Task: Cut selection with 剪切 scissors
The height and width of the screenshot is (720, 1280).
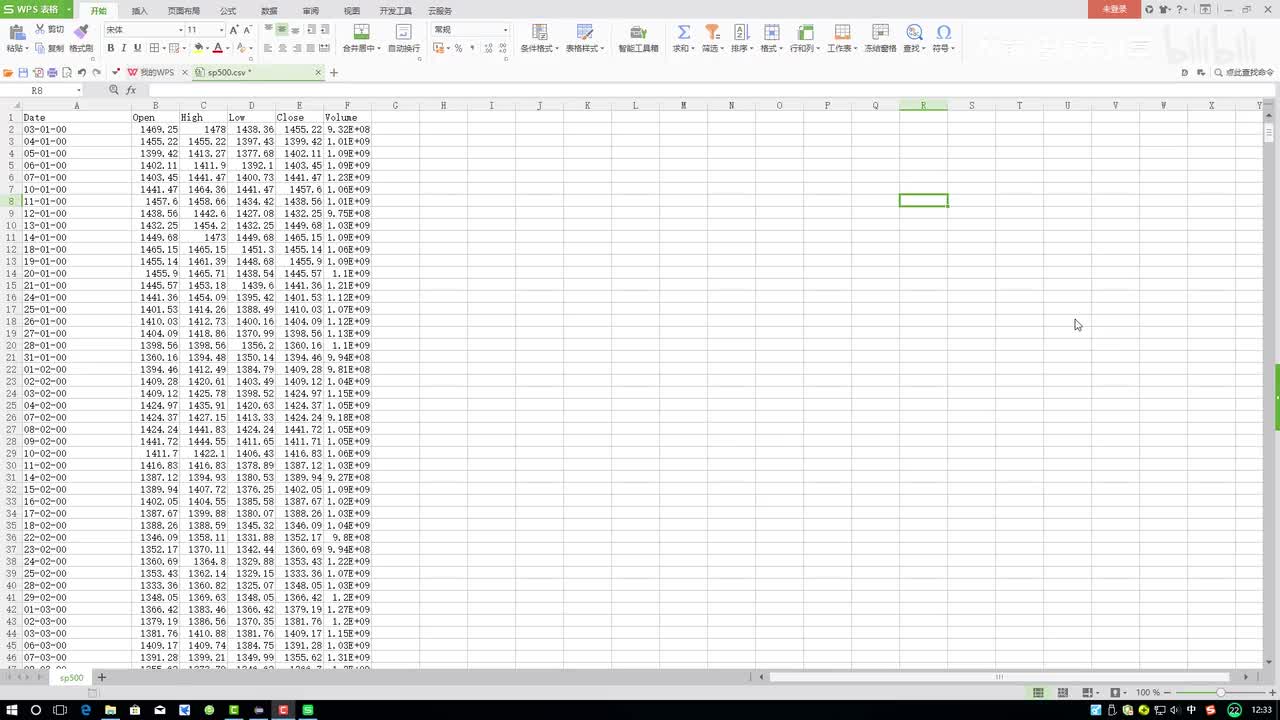Action: tap(50, 30)
